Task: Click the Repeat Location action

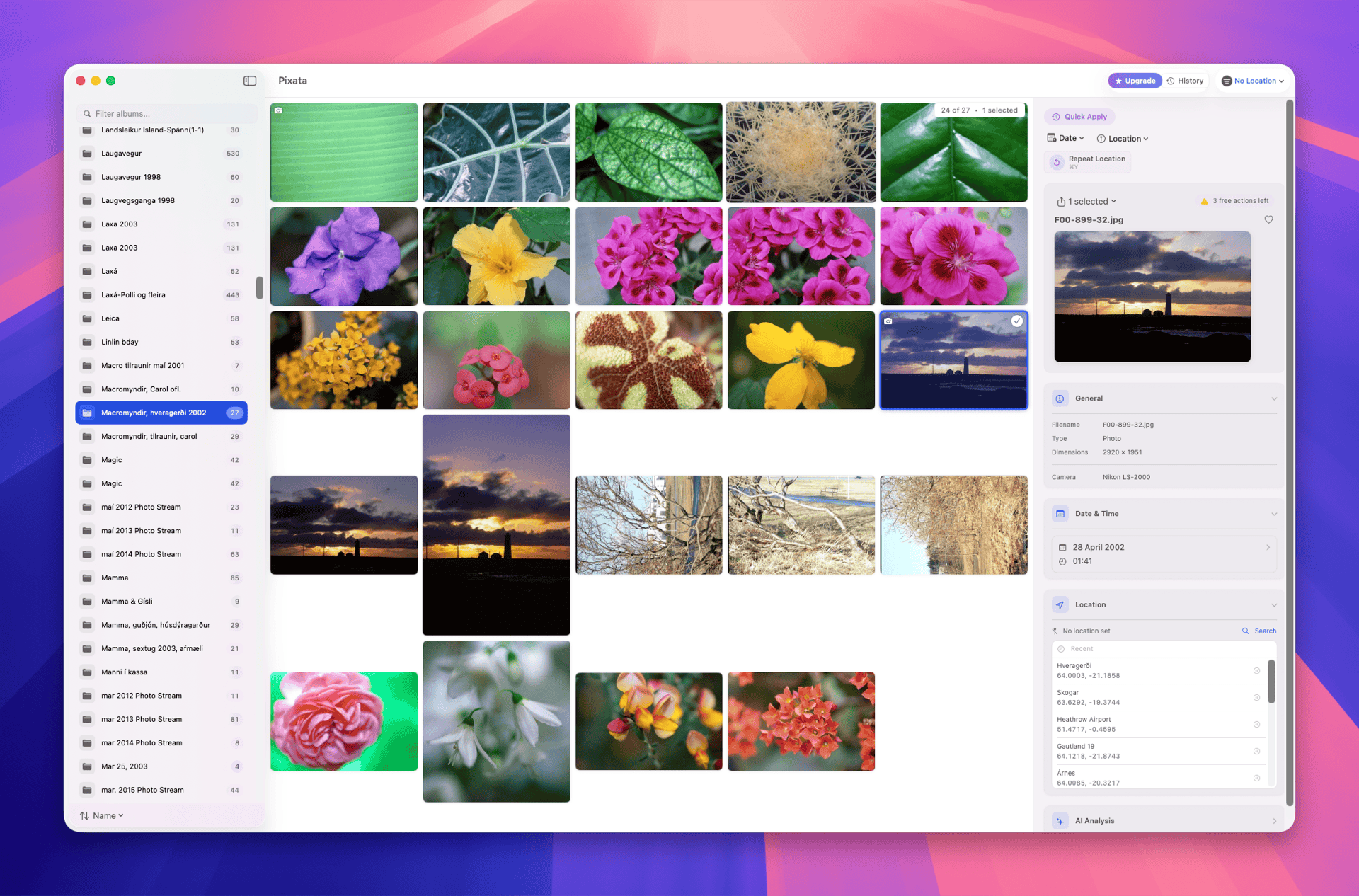Action: pos(1088,161)
